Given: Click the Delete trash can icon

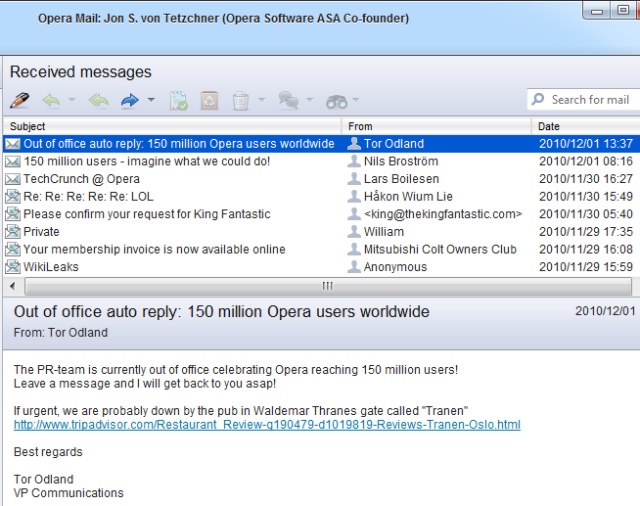Looking at the screenshot, I should click(240, 100).
